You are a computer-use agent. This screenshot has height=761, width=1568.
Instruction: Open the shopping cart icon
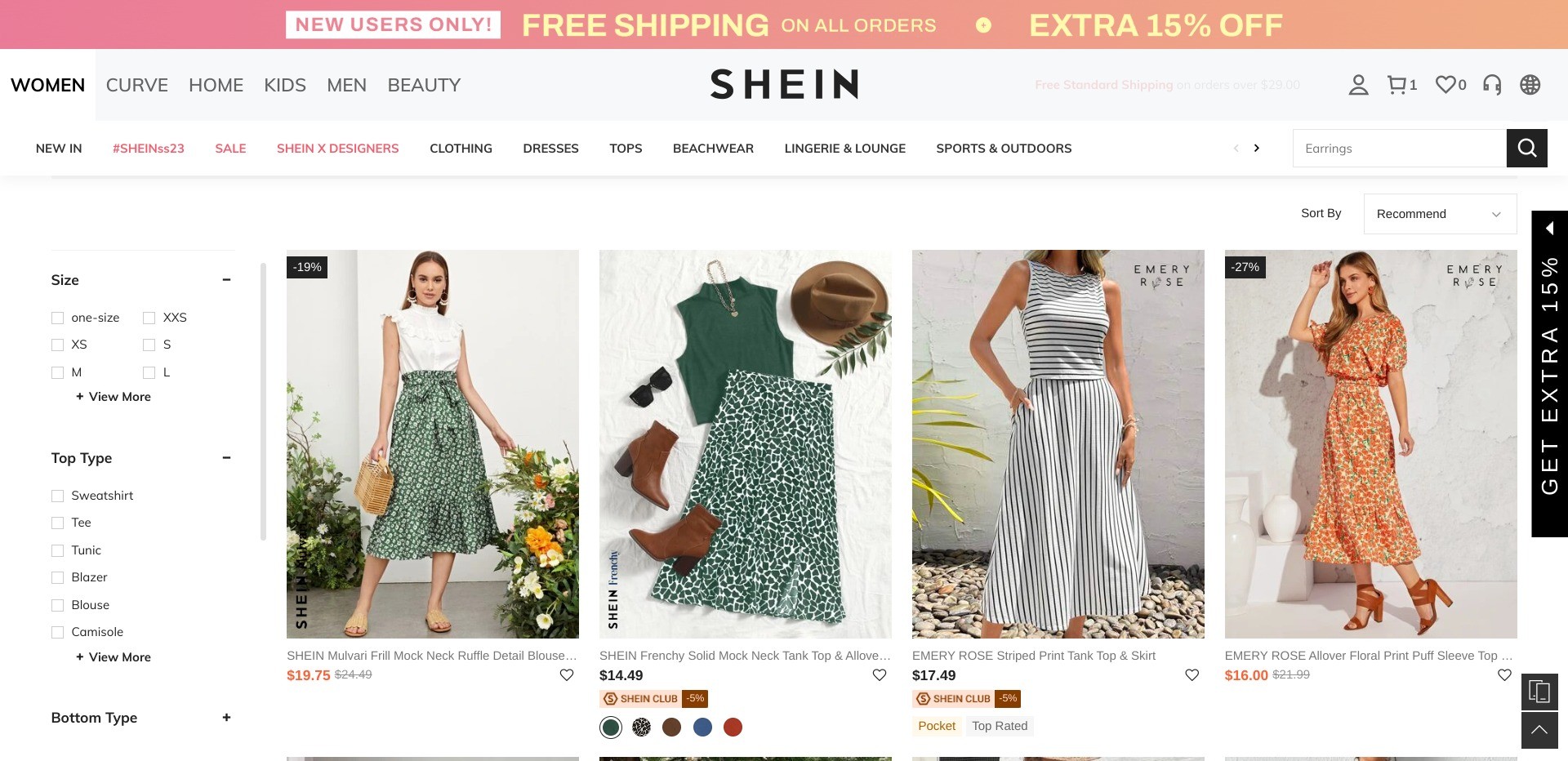1397,85
